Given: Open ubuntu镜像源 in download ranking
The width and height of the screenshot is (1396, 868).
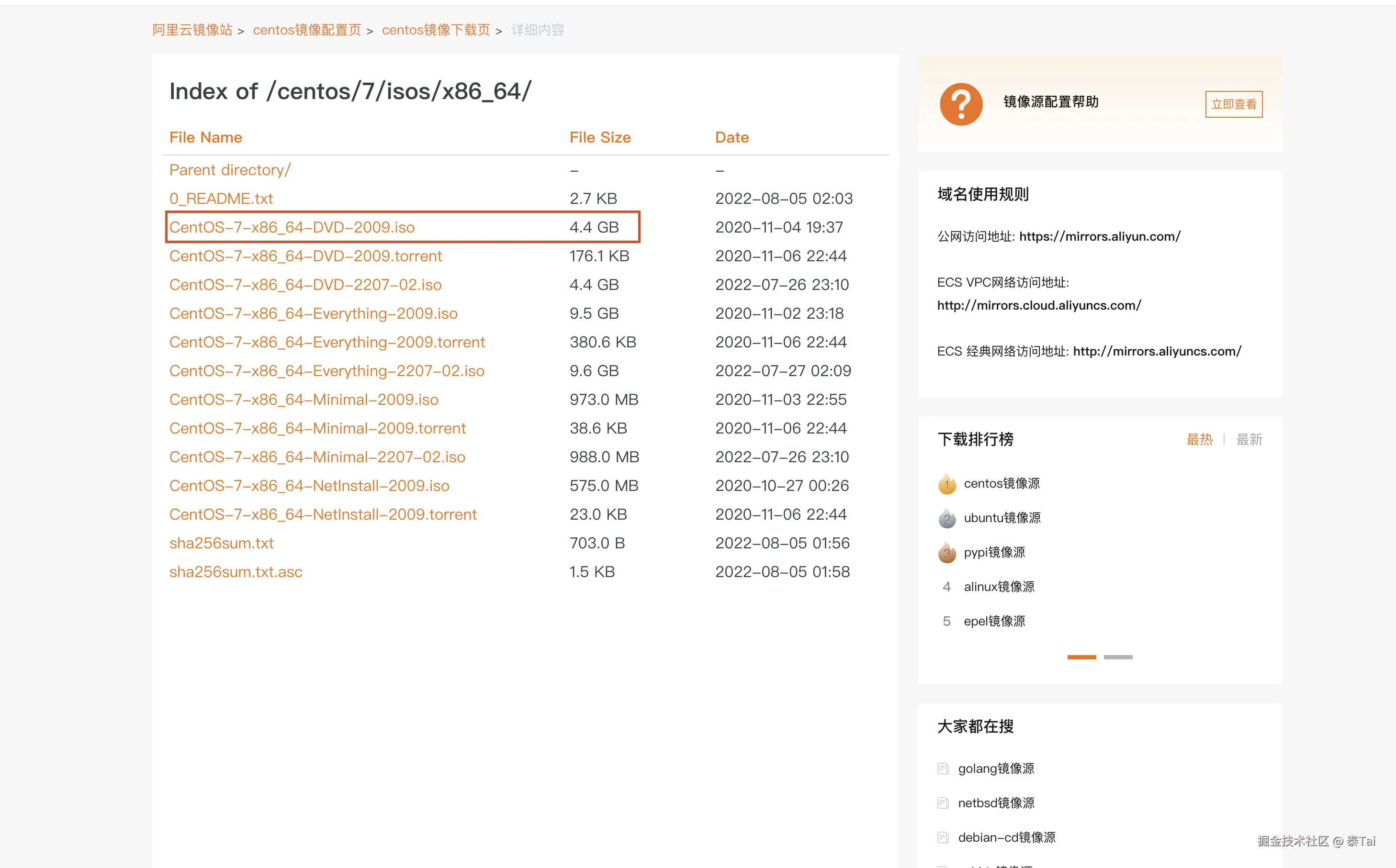Looking at the screenshot, I should [x=1002, y=518].
